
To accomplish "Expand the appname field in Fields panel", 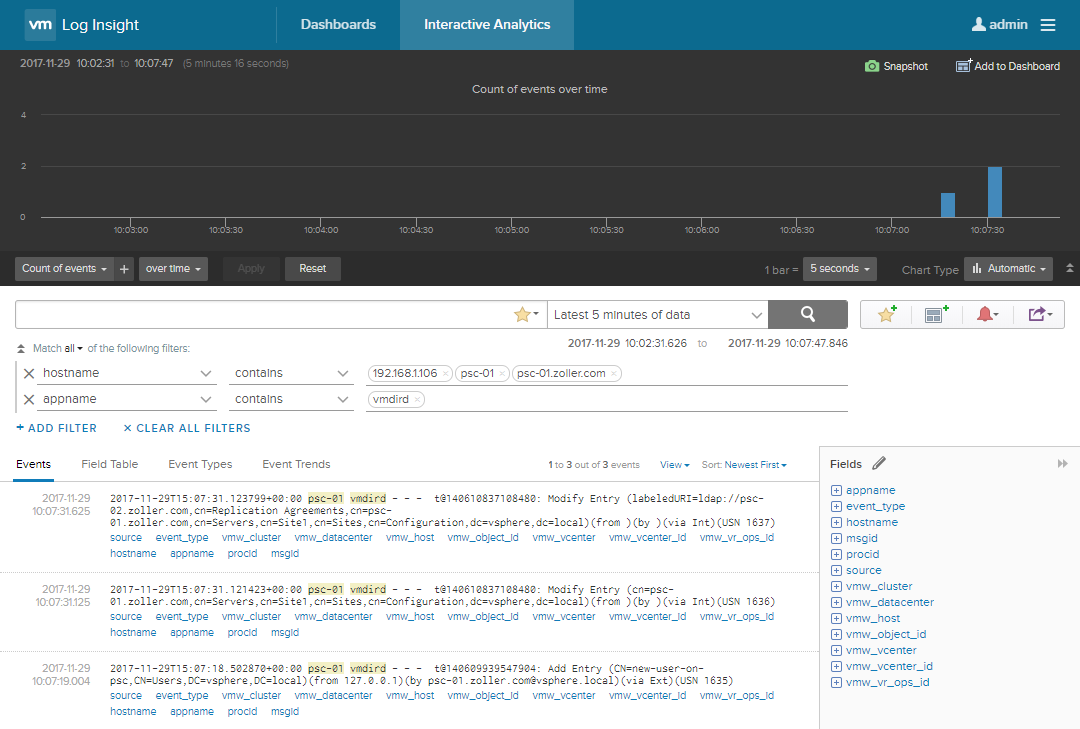I will (x=836, y=490).
